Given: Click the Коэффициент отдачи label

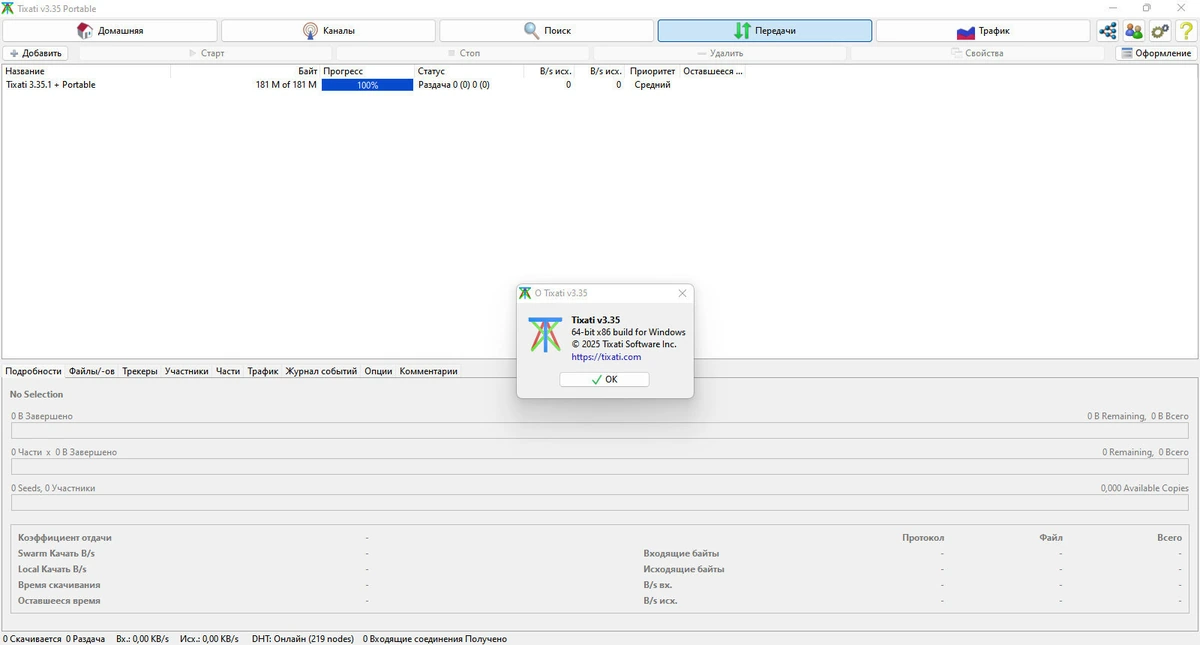Looking at the screenshot, I should click(x=65, y=537).
